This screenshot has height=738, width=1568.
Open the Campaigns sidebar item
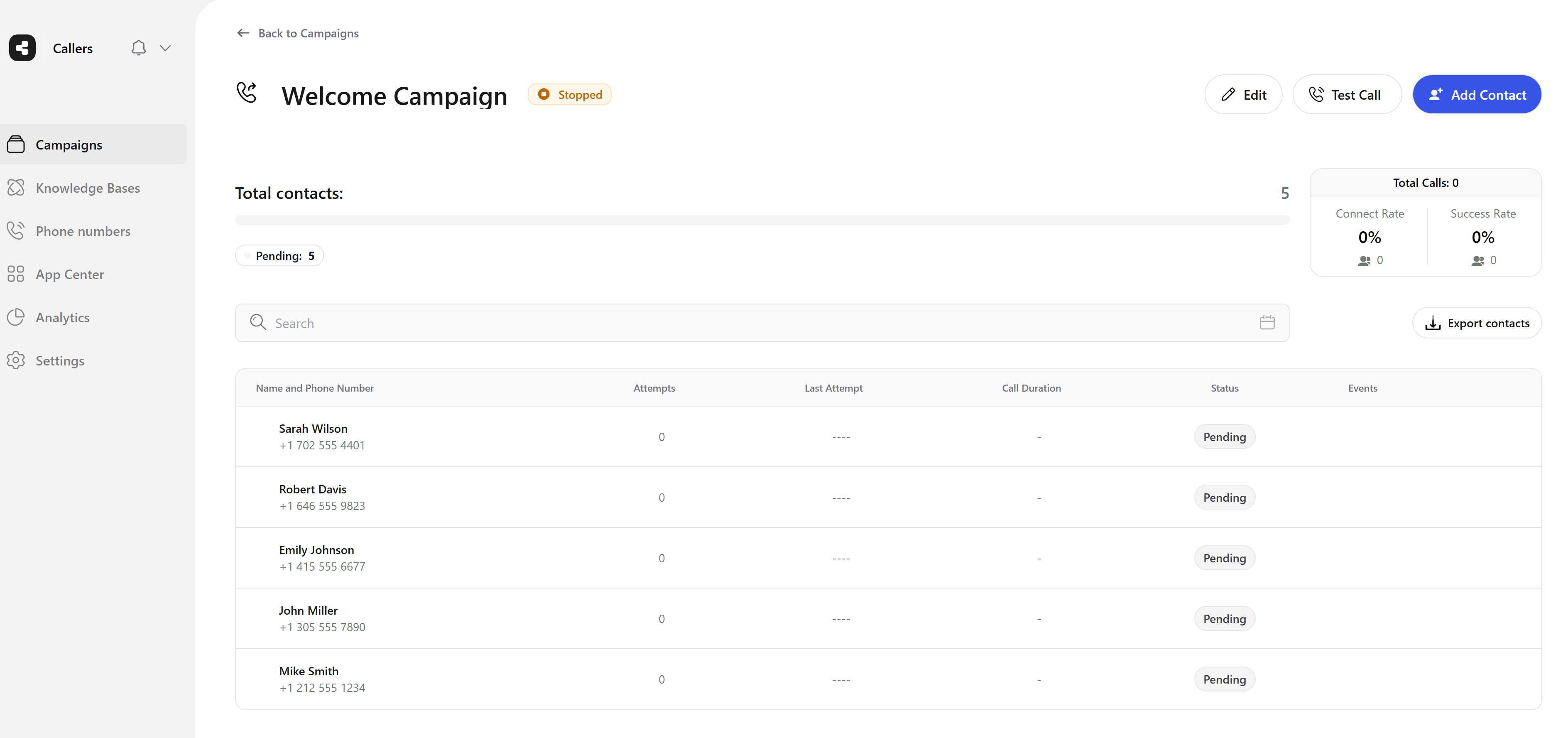(x=69, y=145)
